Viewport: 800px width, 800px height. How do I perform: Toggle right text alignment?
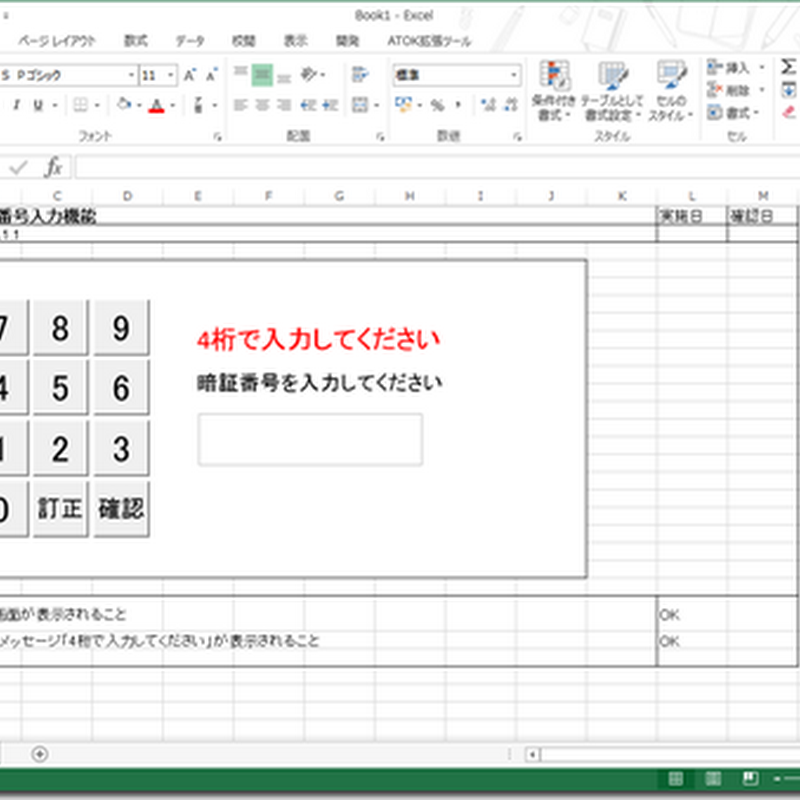coord(284,105)
